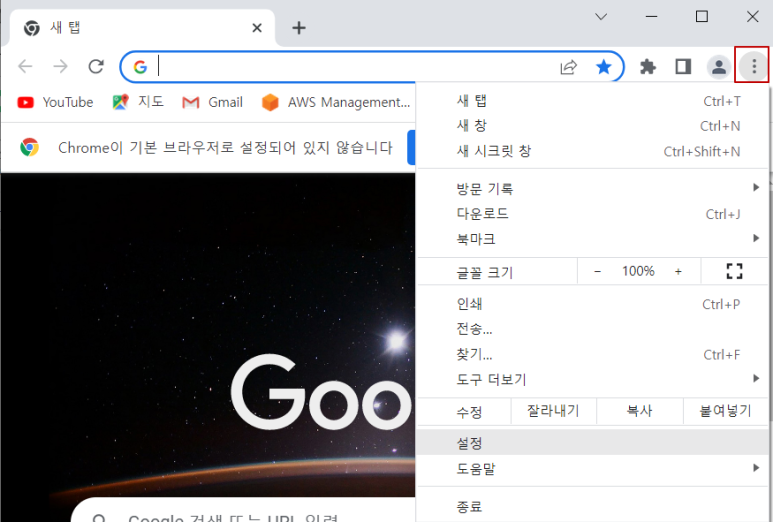
Task: Select 새 탭 menu item
Action: (593, 101)
